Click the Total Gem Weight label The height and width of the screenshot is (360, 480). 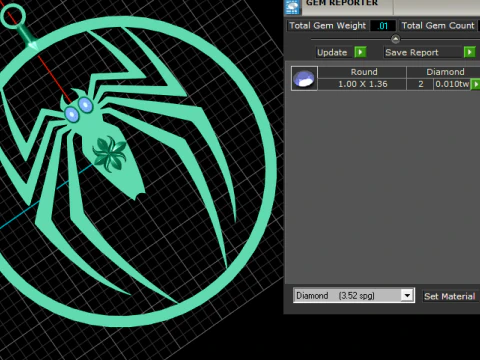tap(327, 26)
